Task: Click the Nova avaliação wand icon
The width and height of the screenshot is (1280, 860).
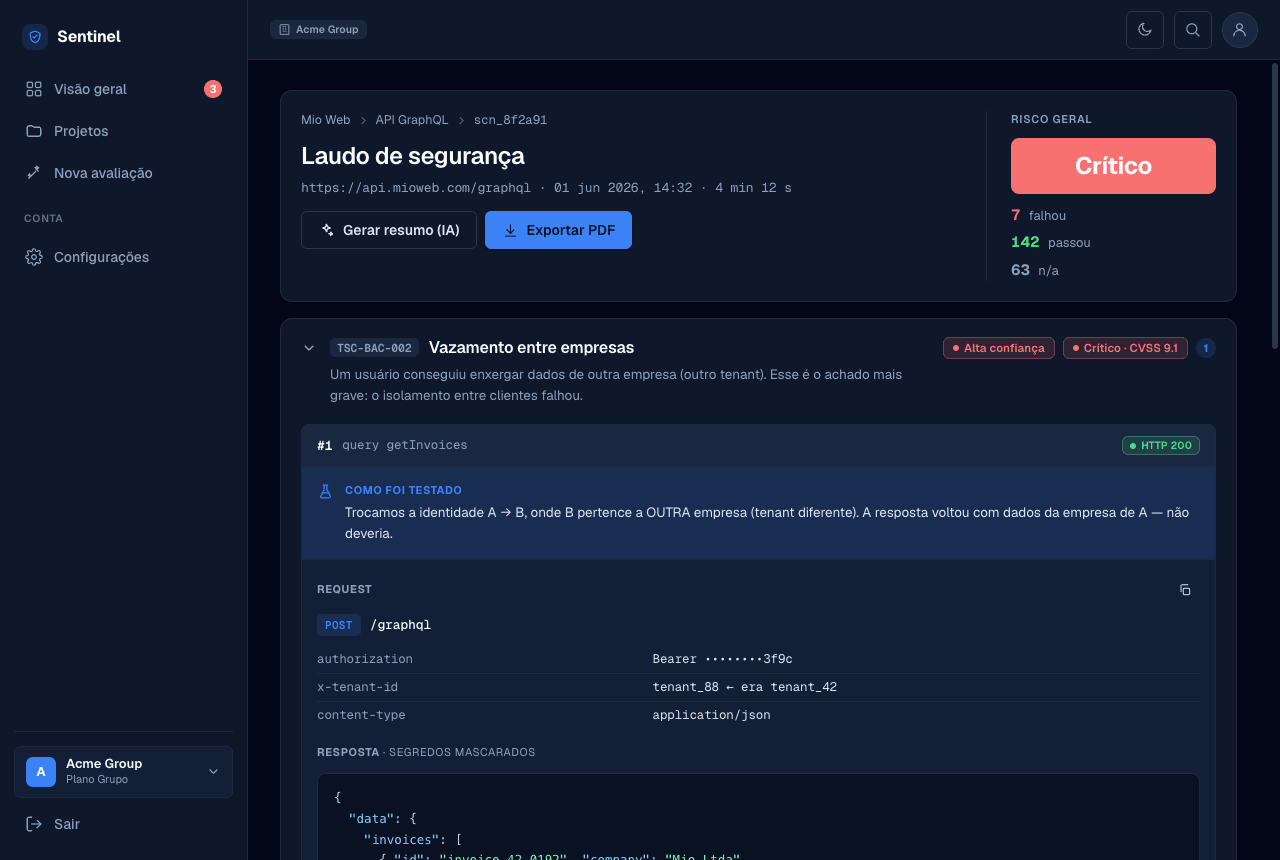Action: 34,173
